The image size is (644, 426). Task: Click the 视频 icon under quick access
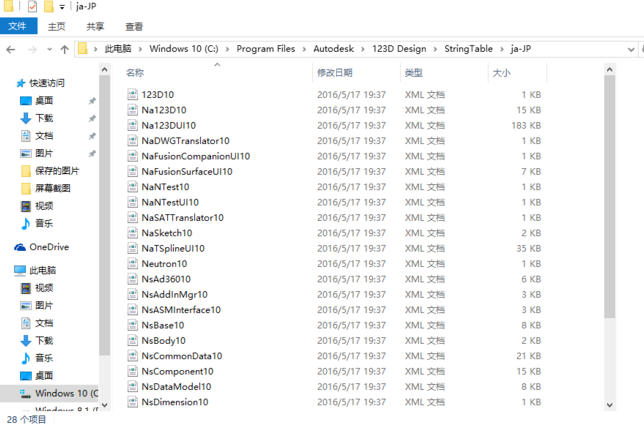pos(25,206)
